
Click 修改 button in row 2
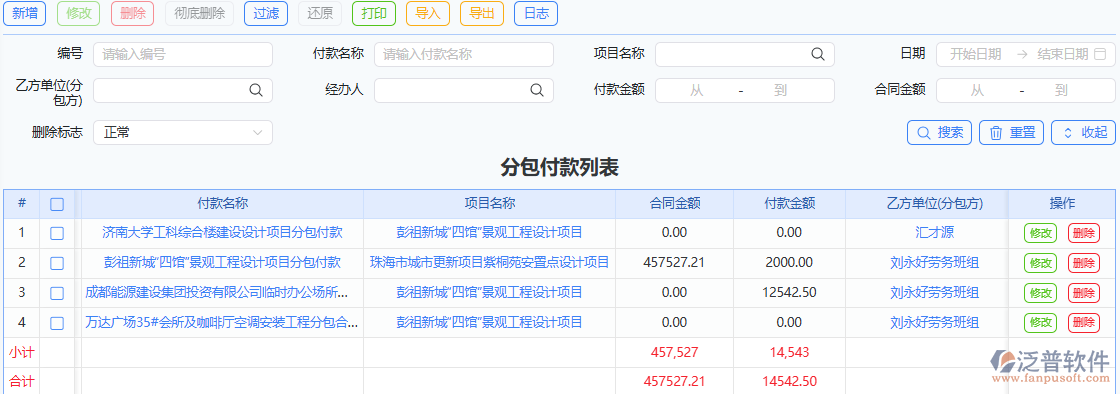pos(1041,263)
